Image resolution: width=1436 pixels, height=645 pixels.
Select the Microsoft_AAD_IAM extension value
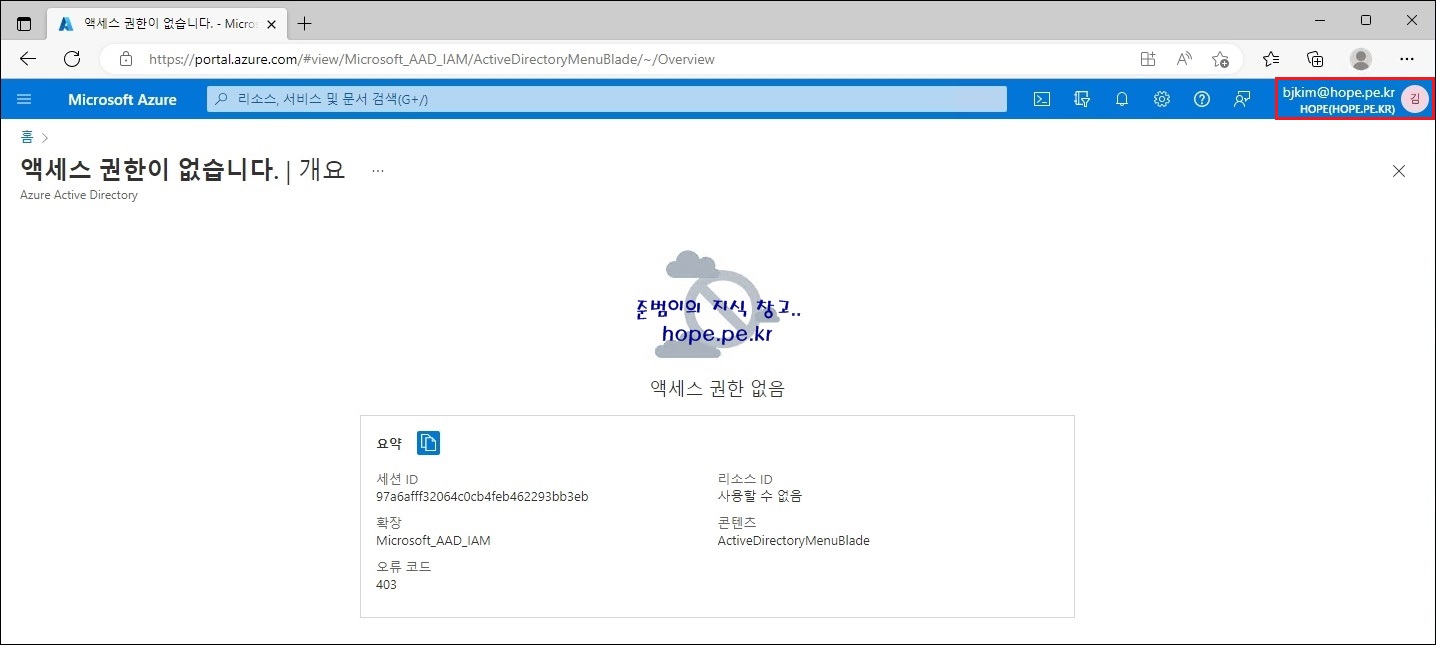point(433,541)
